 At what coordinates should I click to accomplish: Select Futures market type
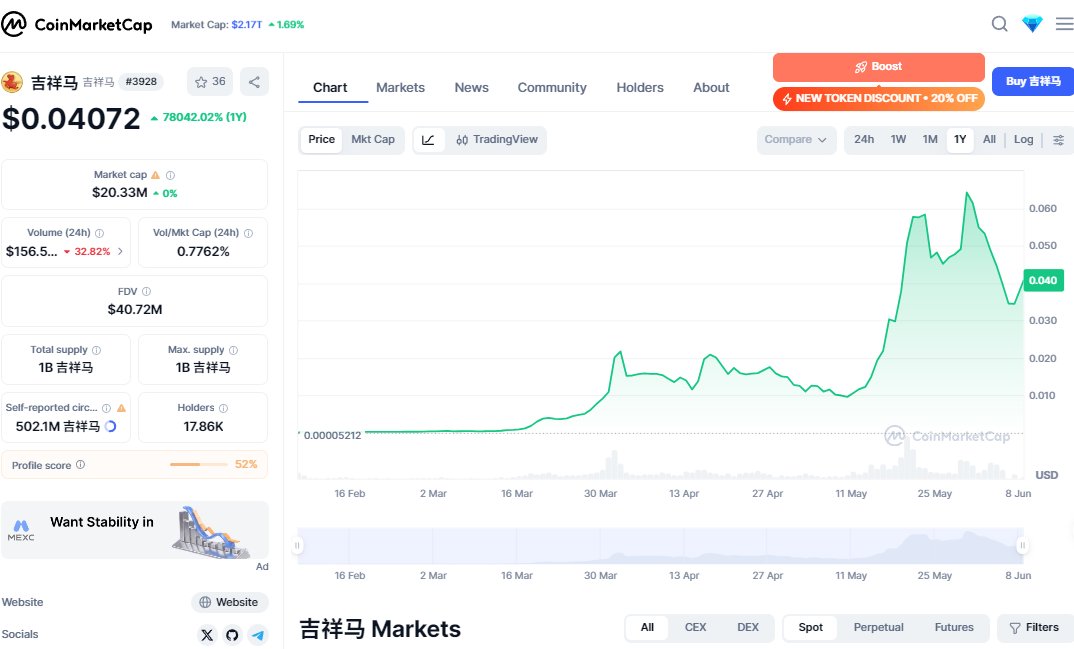953,628
